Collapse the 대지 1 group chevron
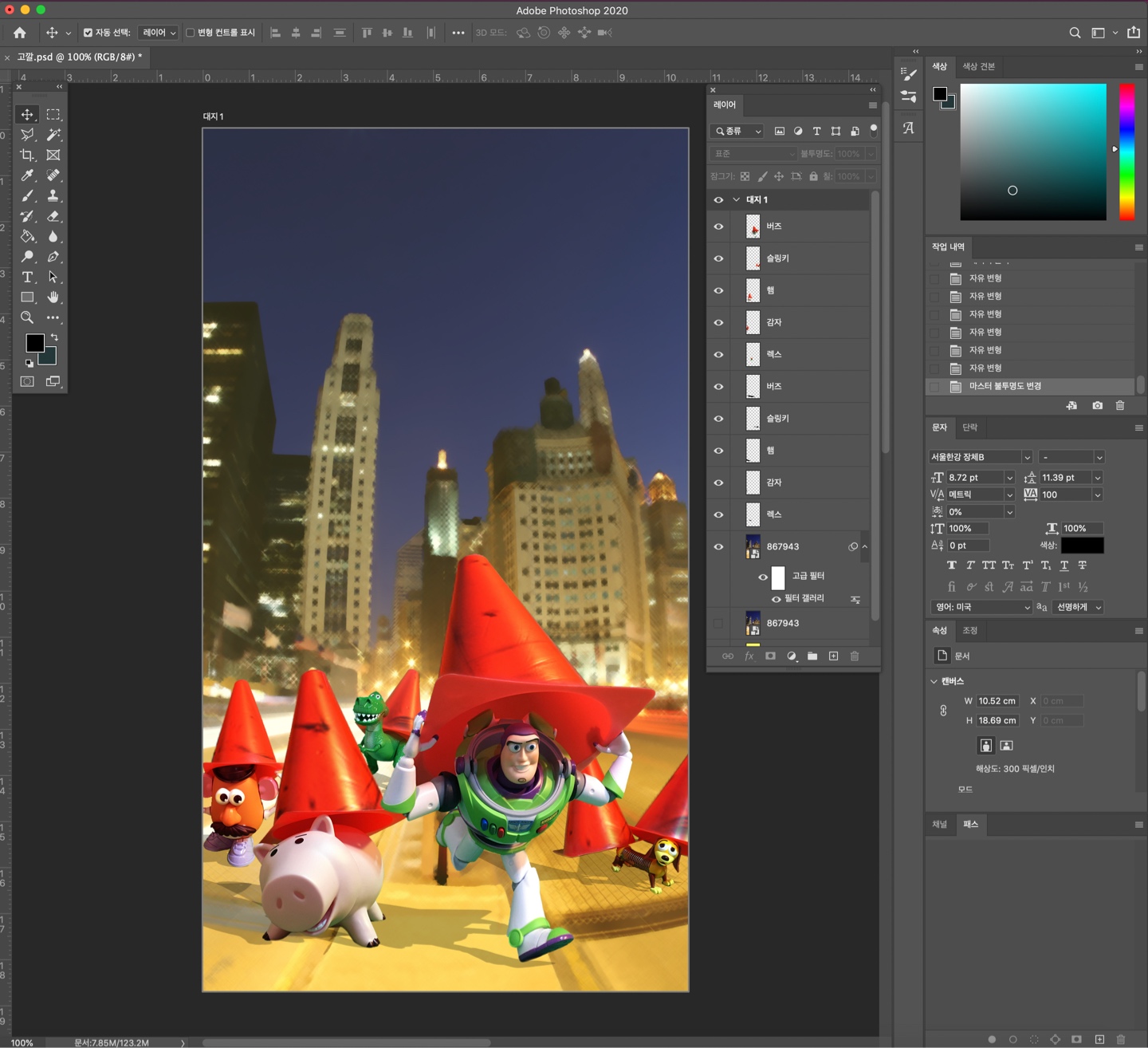 736,200
